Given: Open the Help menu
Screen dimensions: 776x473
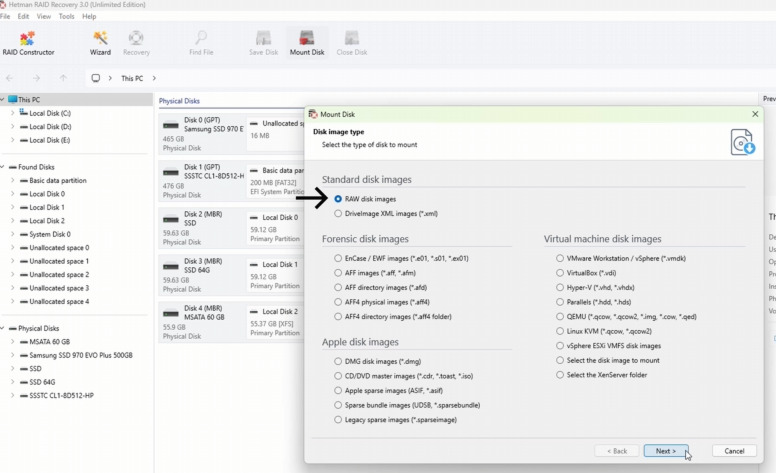Looking at the screenshot, I should point(89,16).
